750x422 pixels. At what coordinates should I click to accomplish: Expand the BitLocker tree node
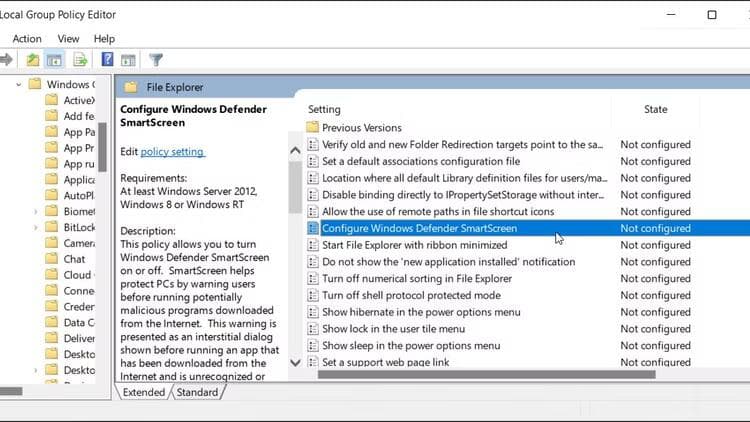[x=36, y=228]
